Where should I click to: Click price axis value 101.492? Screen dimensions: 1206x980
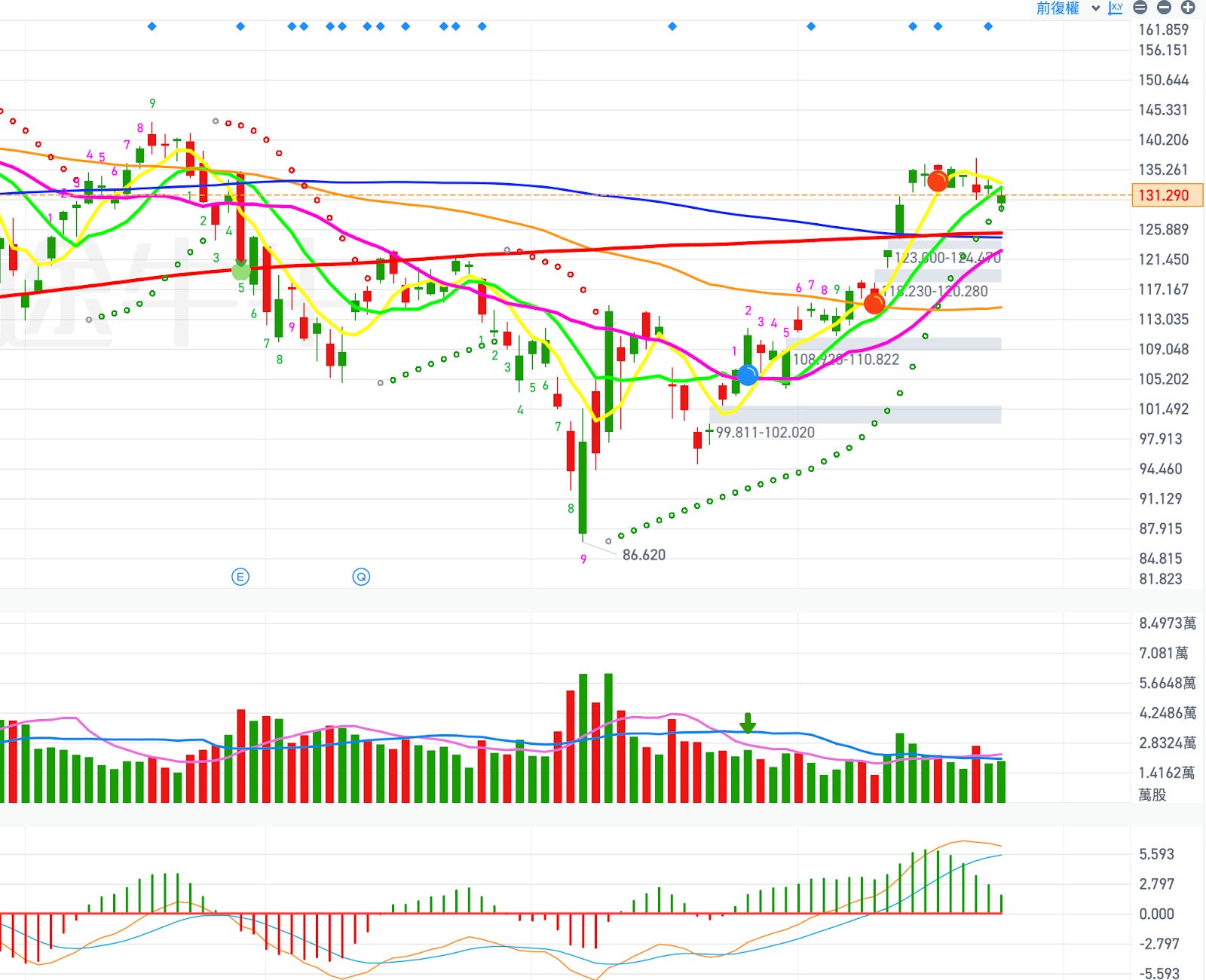coord(1163,409)
